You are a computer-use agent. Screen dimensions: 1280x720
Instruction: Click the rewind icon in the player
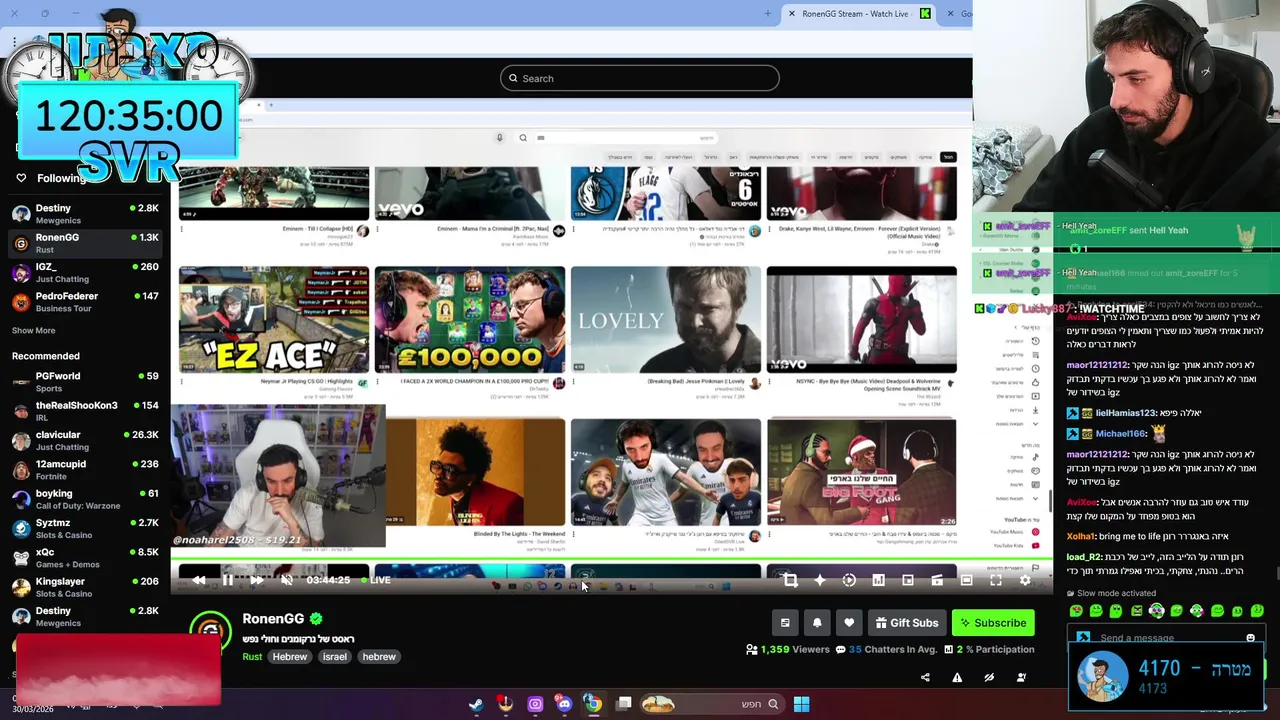199,580
